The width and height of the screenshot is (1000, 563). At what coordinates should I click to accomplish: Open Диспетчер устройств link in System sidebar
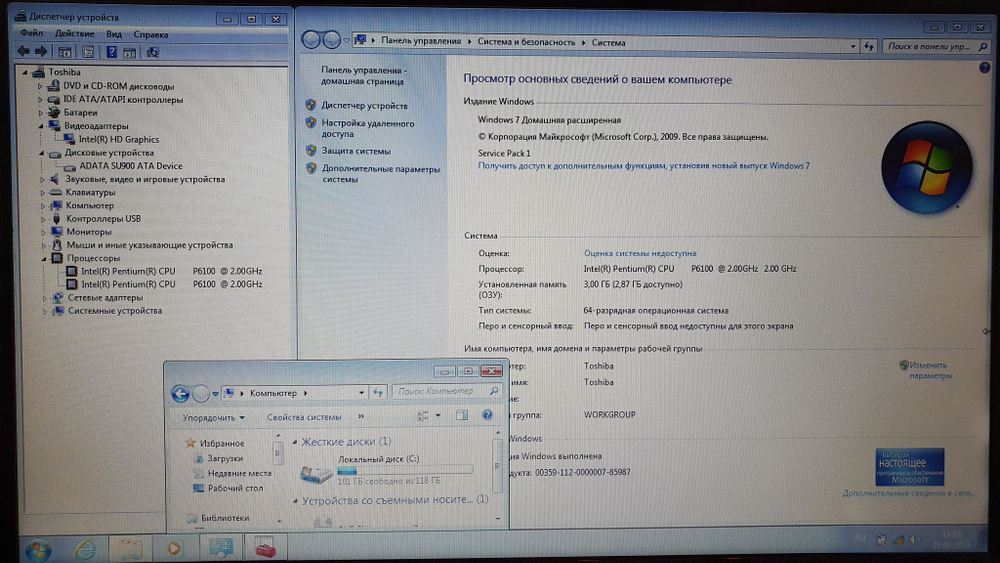(x=364, y=106)
